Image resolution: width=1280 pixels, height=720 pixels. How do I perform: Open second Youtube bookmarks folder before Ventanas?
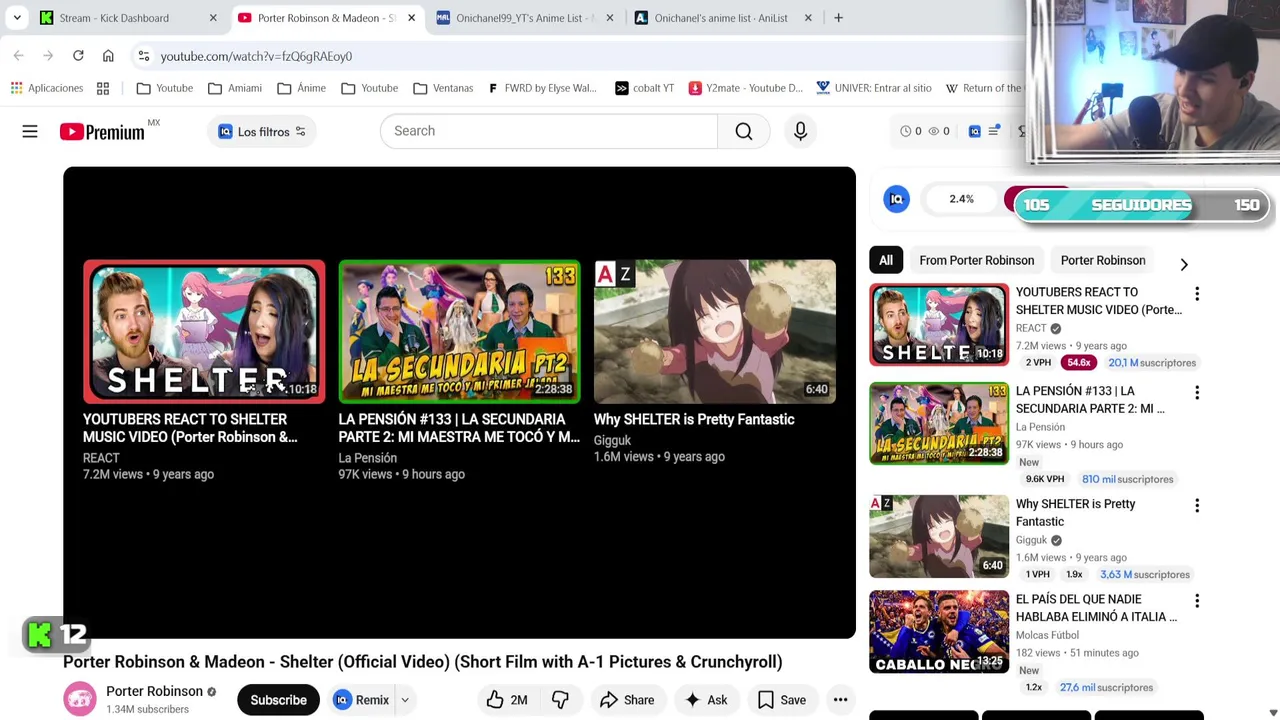click(370, 88)
